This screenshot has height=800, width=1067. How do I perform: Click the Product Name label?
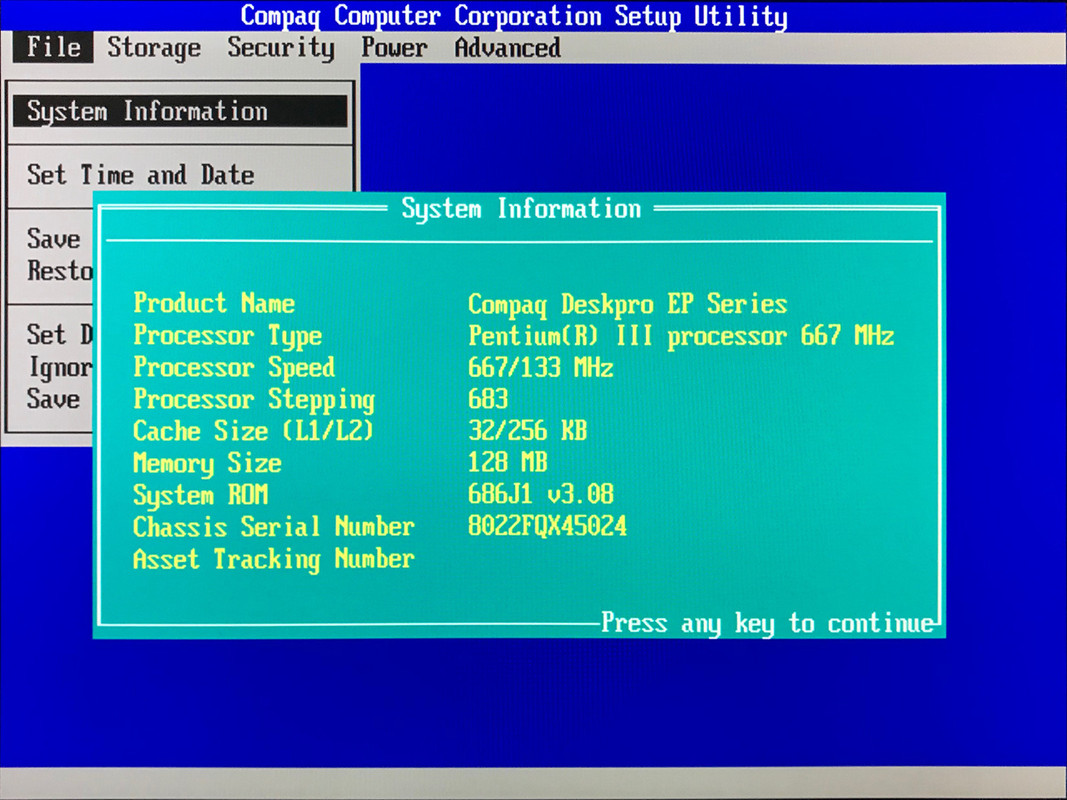(214, 303)
